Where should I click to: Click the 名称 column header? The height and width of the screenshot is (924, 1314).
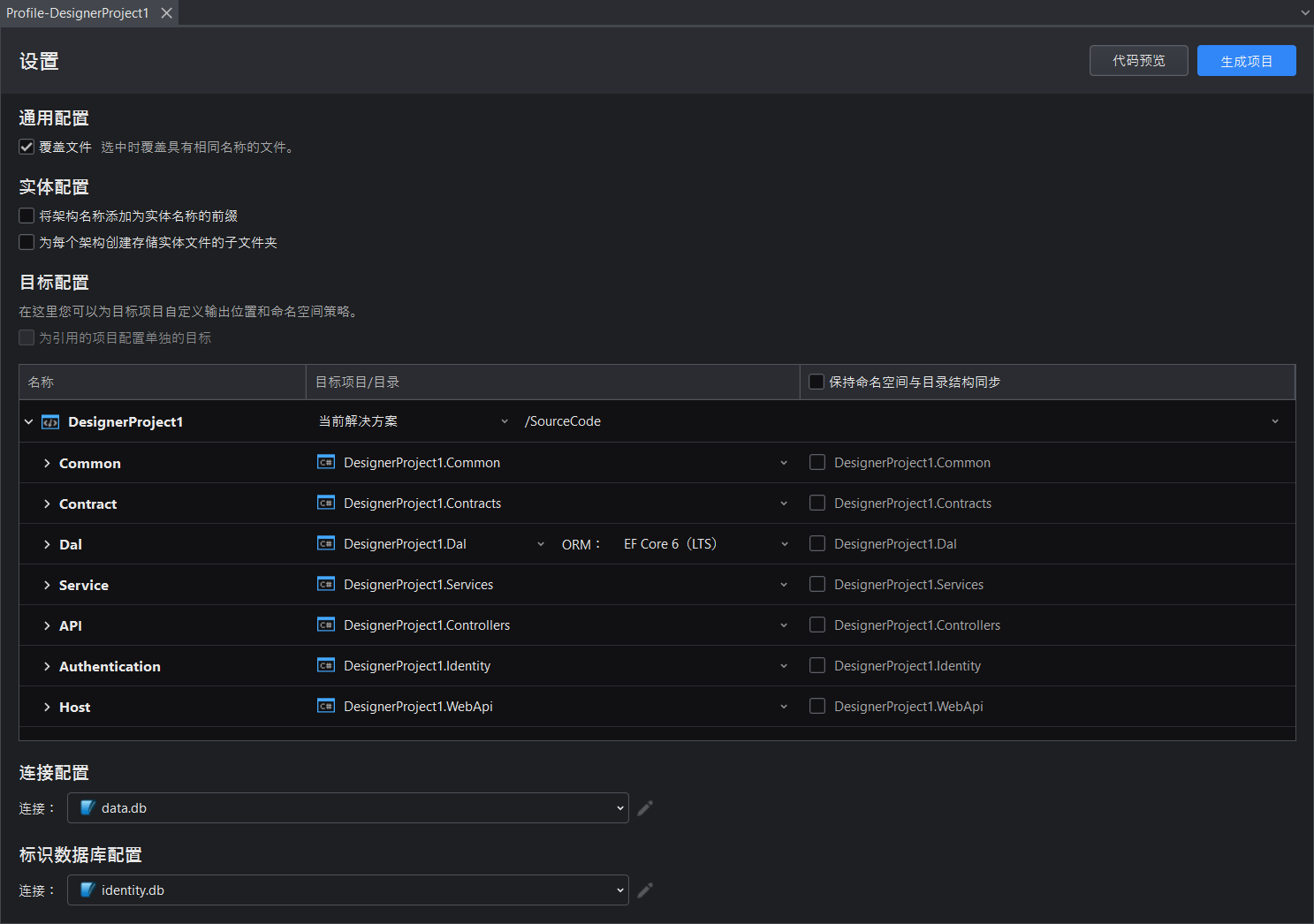(163, 382)
